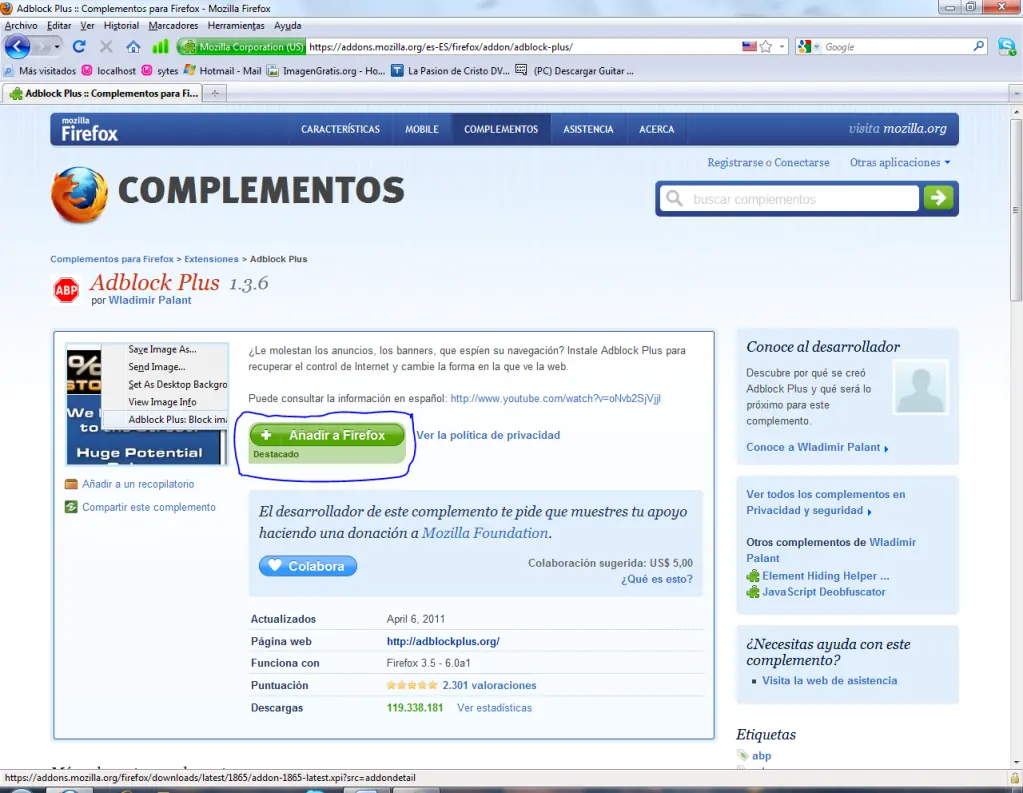Switch to the COMPLEMENTOS navigation tab
This screenshot has height=793, width=1023.
500,128
